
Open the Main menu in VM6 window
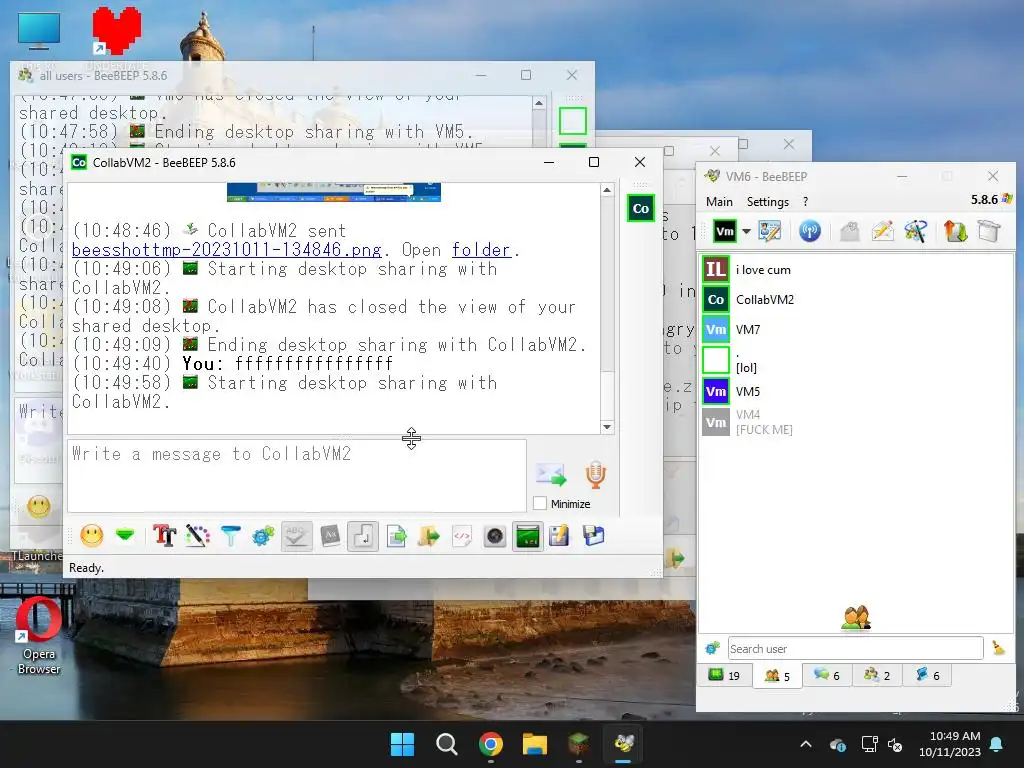(719, 202)
